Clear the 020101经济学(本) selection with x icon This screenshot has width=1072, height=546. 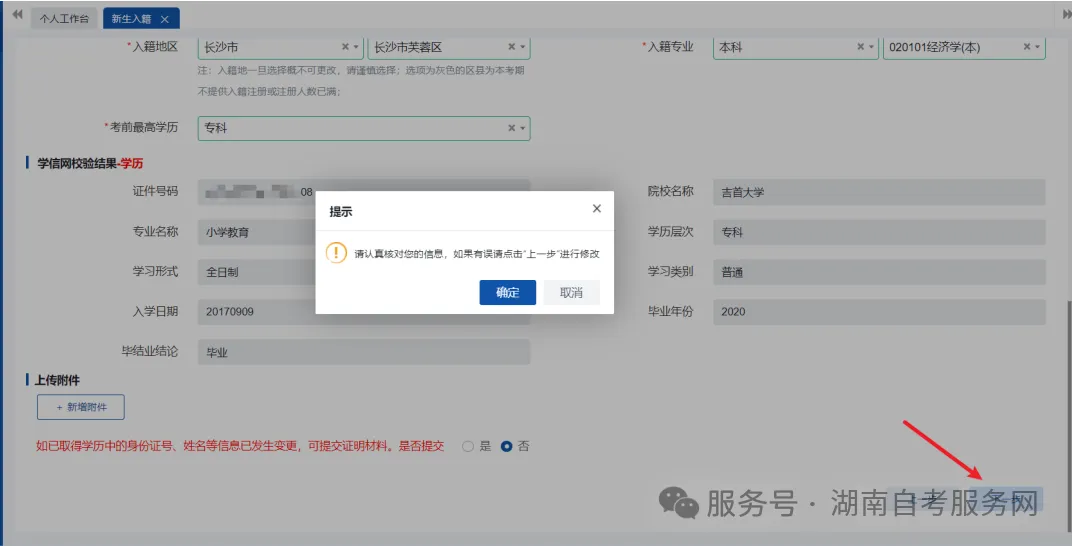(1026, 47)
